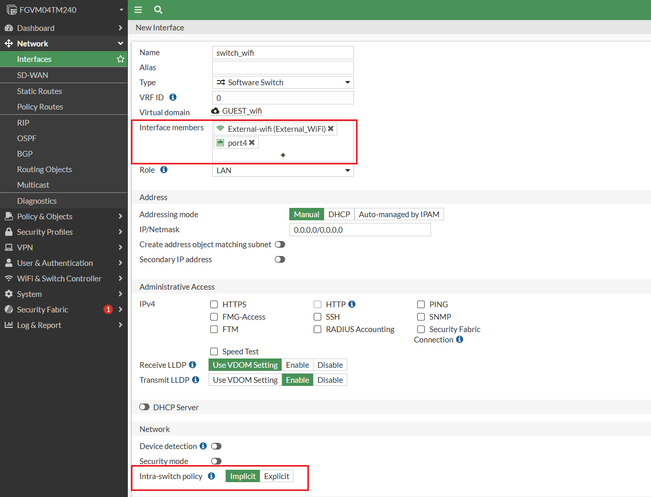651x497 pixels.
Task: Check the Speed Test checkbox
Action: 214,351
